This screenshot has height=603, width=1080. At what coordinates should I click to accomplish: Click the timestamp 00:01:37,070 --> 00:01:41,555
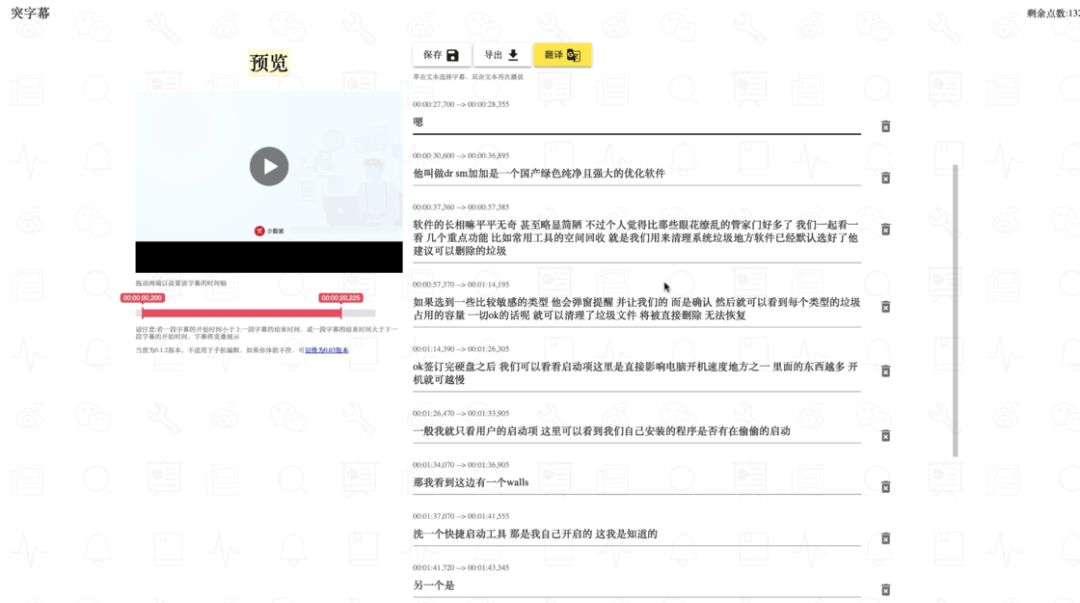(461, 515)
